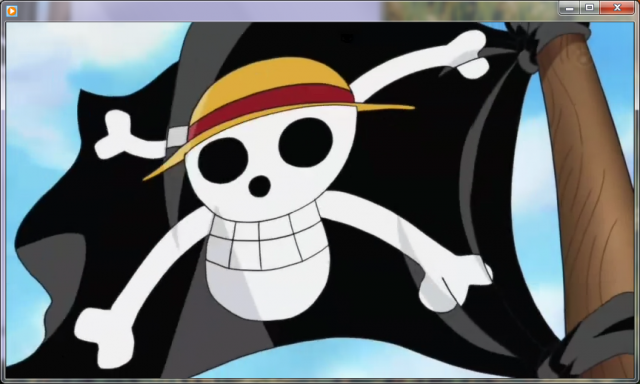Click the orange media player icon in title bar
Viewport: 640px width, 384px height.
click(12, 11)
